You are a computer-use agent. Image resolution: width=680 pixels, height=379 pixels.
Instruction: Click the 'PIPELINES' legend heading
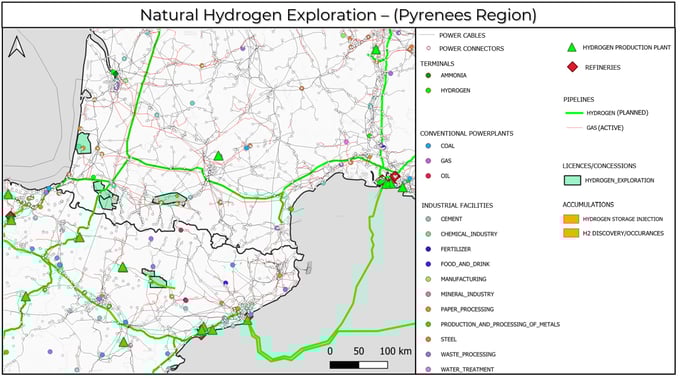coord(579,100)
